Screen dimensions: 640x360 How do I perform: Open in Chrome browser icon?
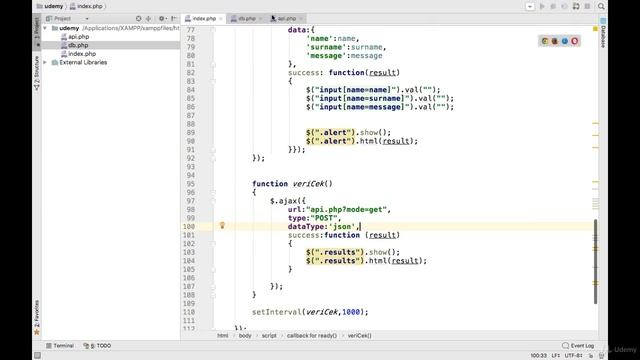pyautogui.click(x=544, y=41)
